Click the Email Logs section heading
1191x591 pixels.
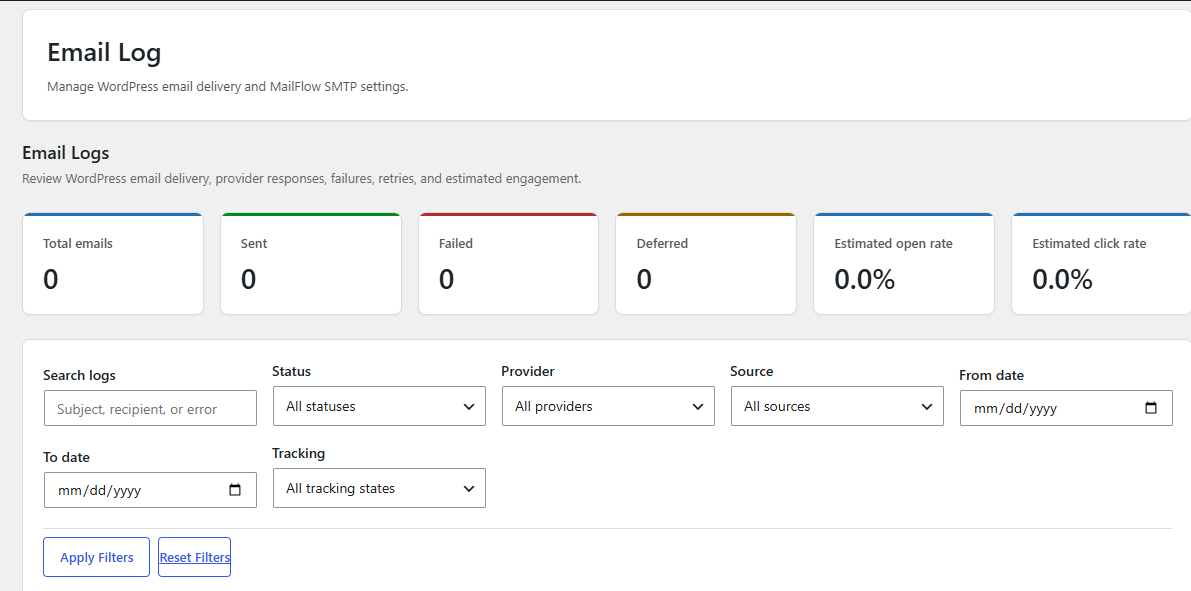coord(66,153)
